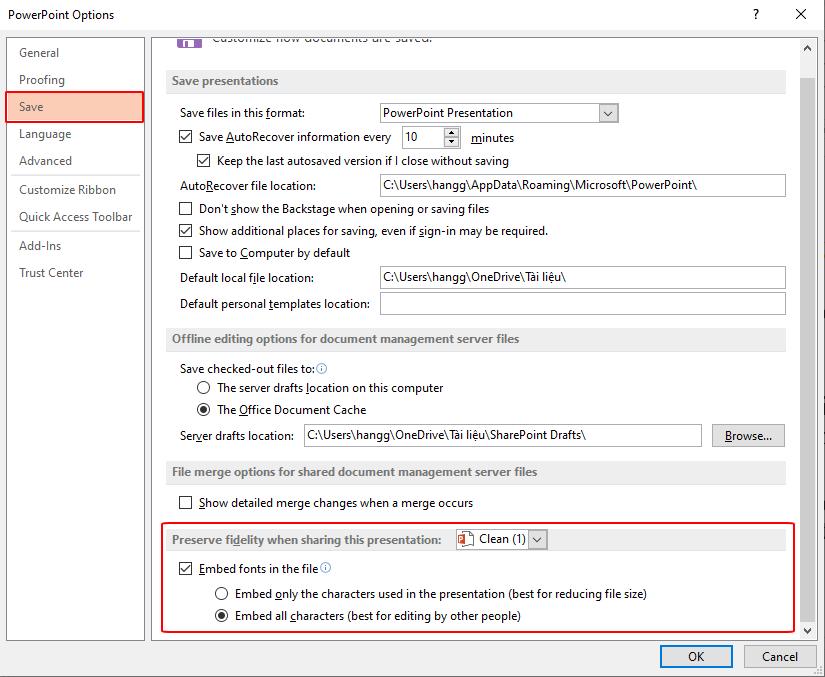Open the Help question mark icon
Screen dimensions: 825x677
756,14
